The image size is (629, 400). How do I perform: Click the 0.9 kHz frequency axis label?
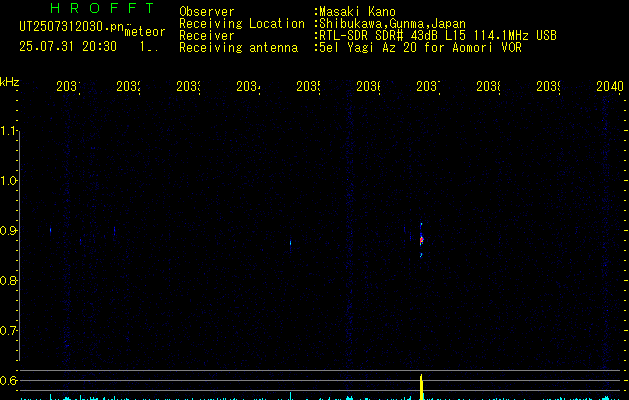coord(10,231)
